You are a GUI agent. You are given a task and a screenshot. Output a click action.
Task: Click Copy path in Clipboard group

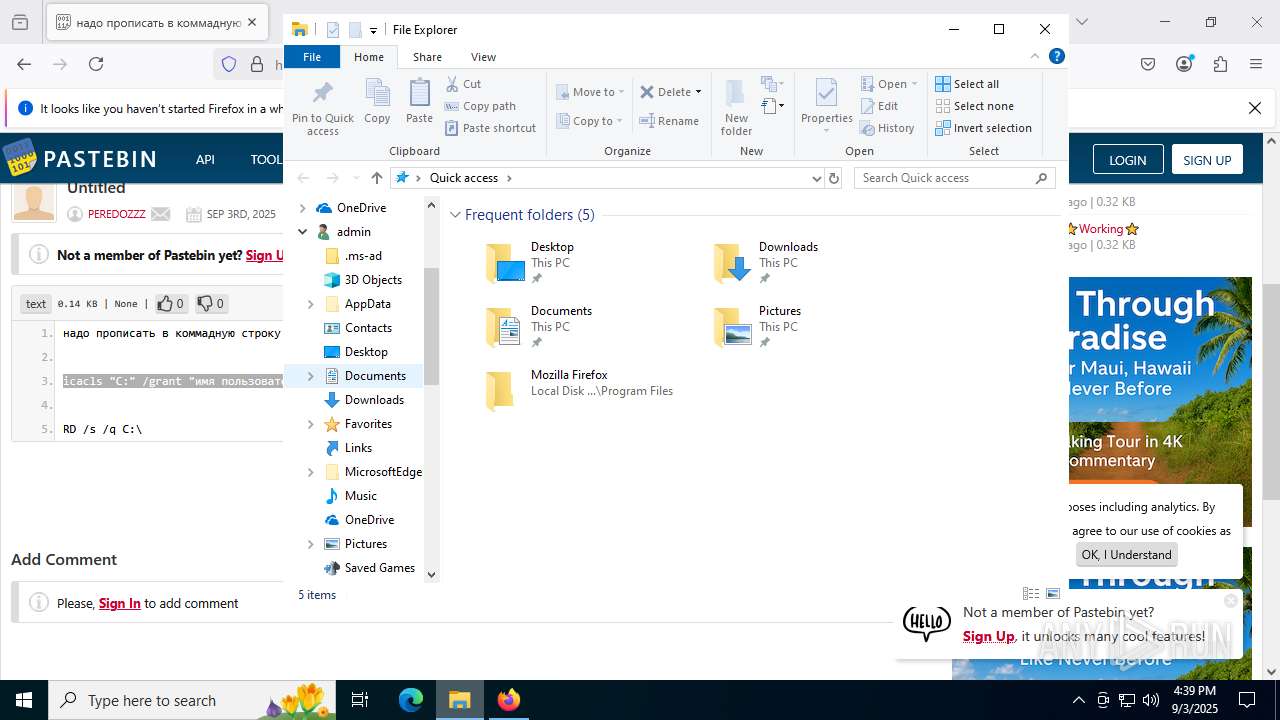(x=480, y=106)
